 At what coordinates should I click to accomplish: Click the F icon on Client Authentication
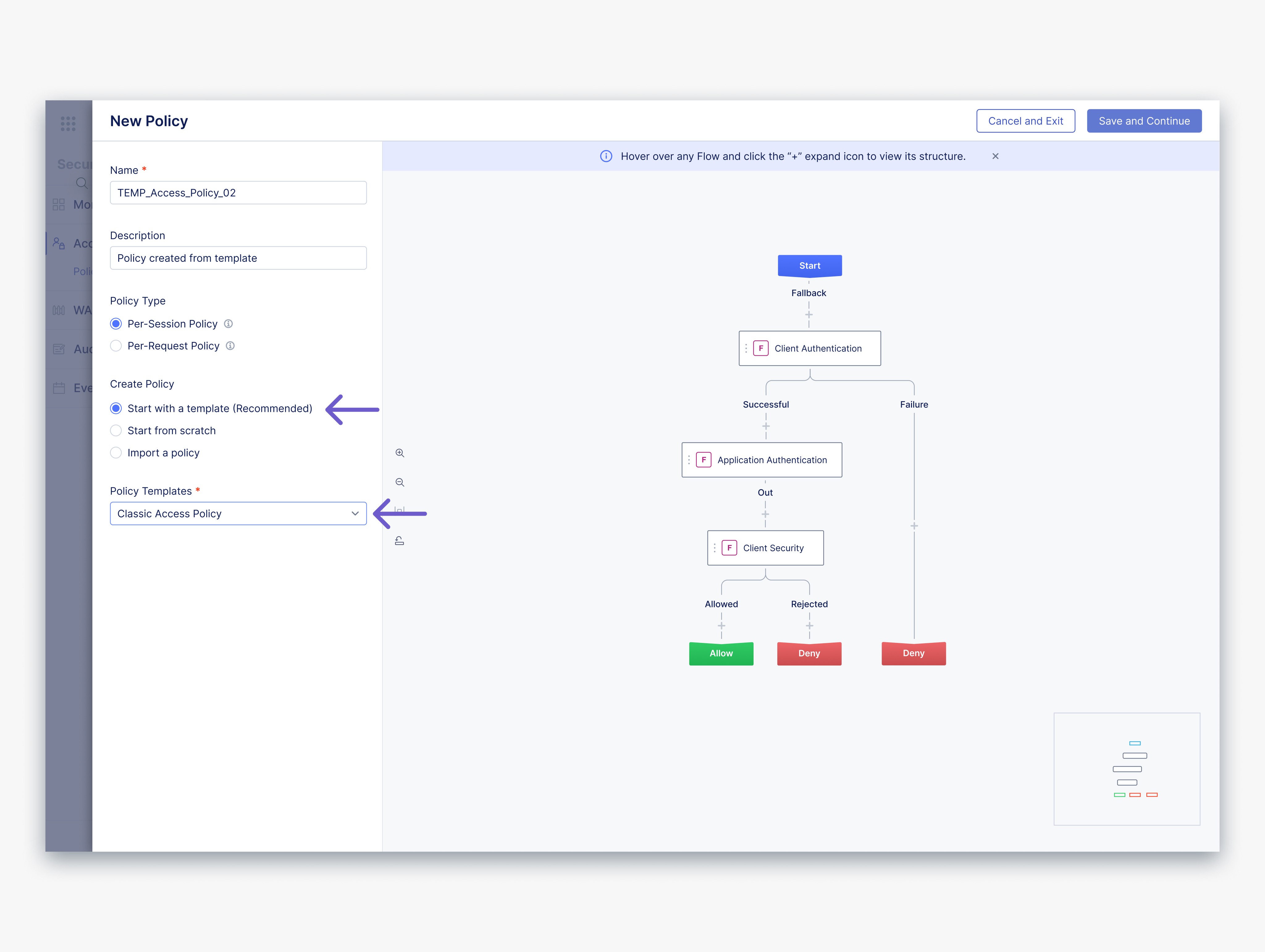[x=761, y=348]
